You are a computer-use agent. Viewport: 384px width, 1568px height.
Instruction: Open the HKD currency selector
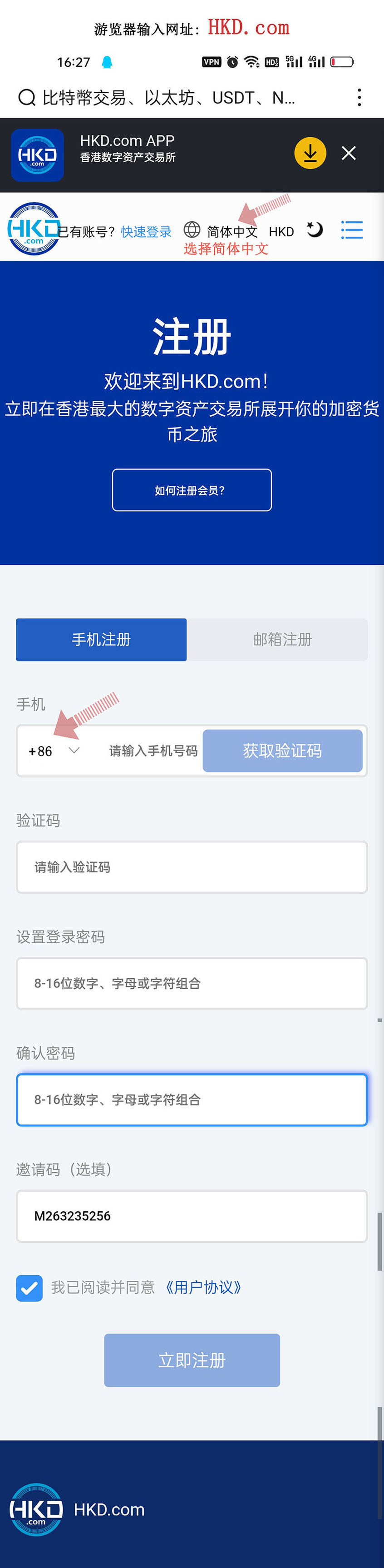click(x=281, y=232)
